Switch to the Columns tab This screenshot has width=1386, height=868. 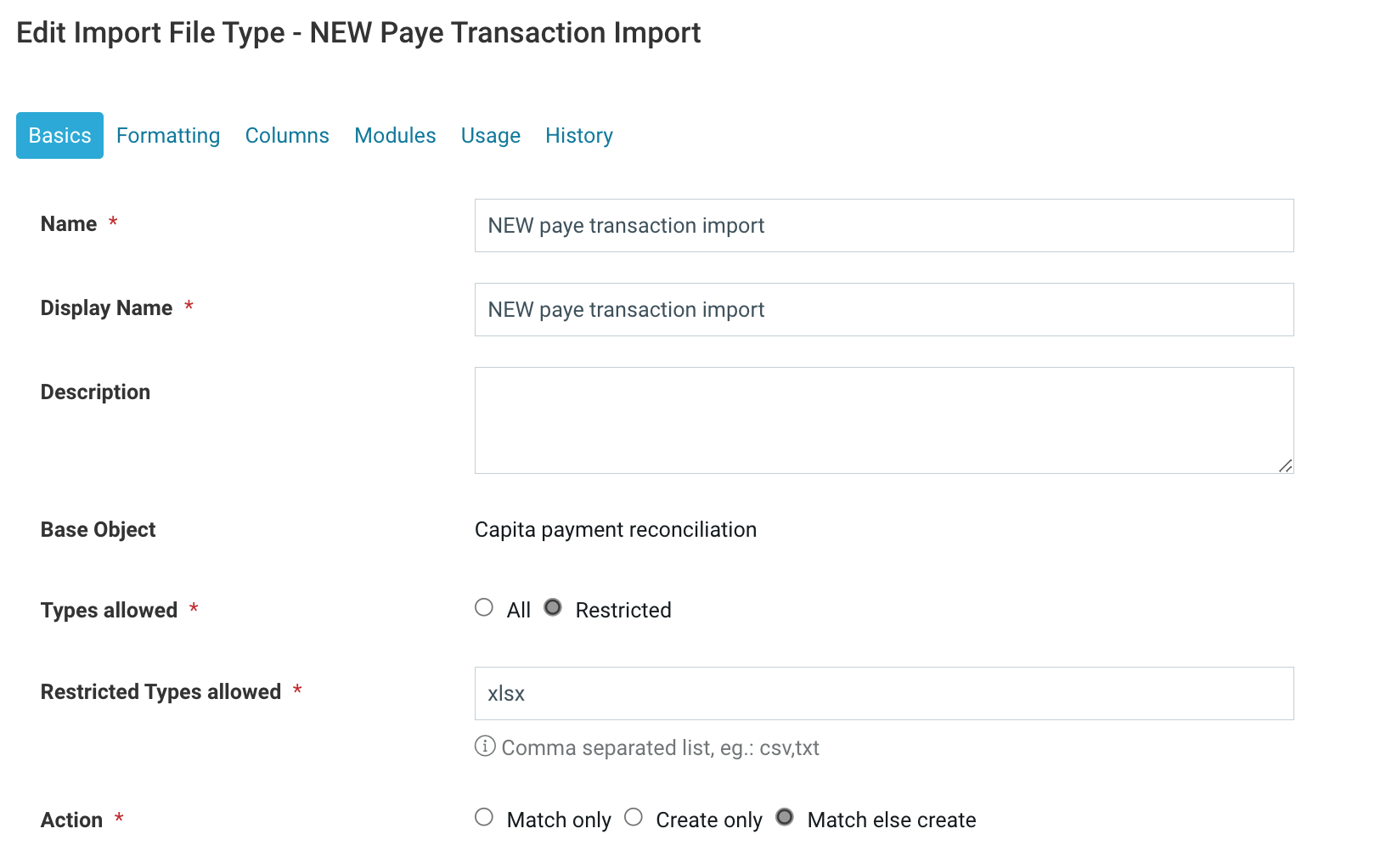click(x=287, y=136)
